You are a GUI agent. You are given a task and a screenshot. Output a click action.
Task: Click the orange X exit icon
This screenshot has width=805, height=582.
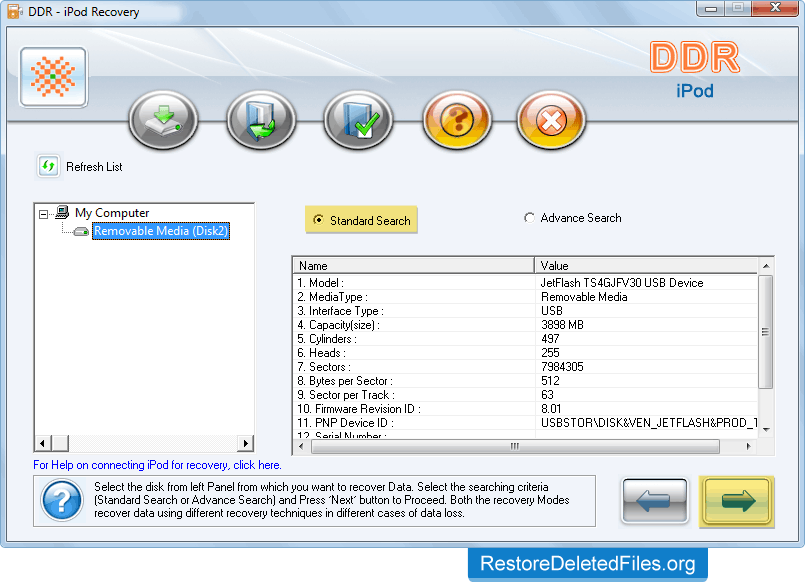[x=551, y=120]
